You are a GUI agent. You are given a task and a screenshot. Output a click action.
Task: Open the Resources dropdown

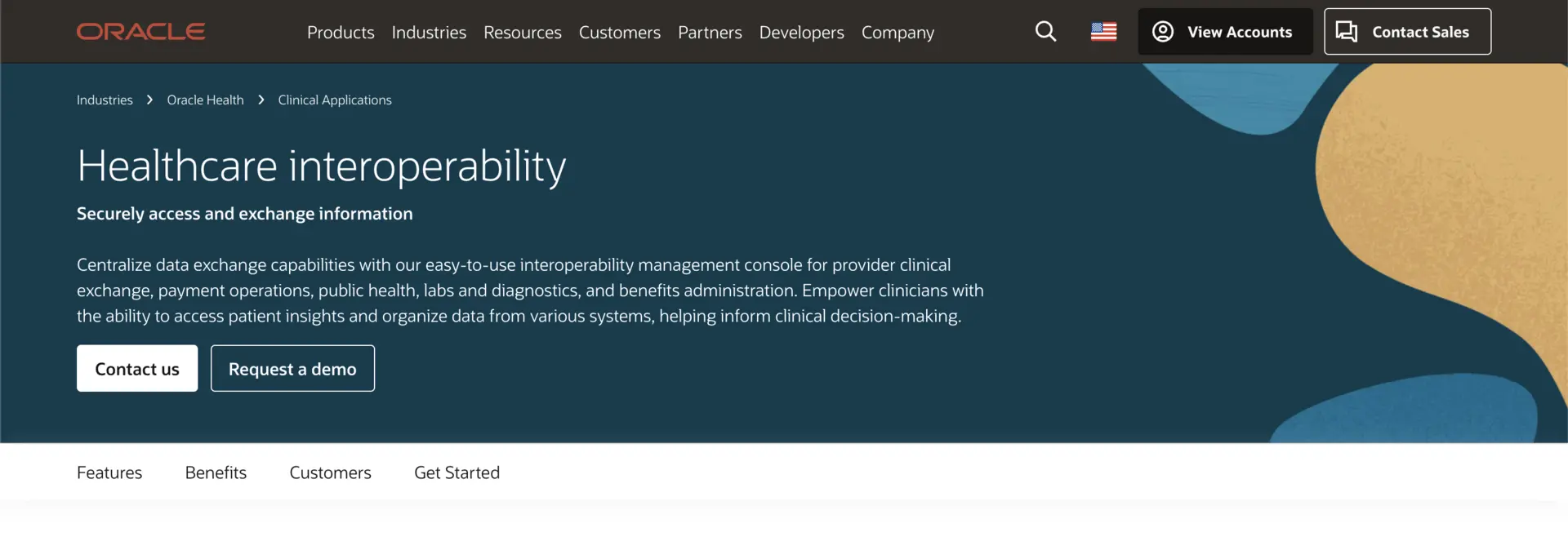(522, 33)
